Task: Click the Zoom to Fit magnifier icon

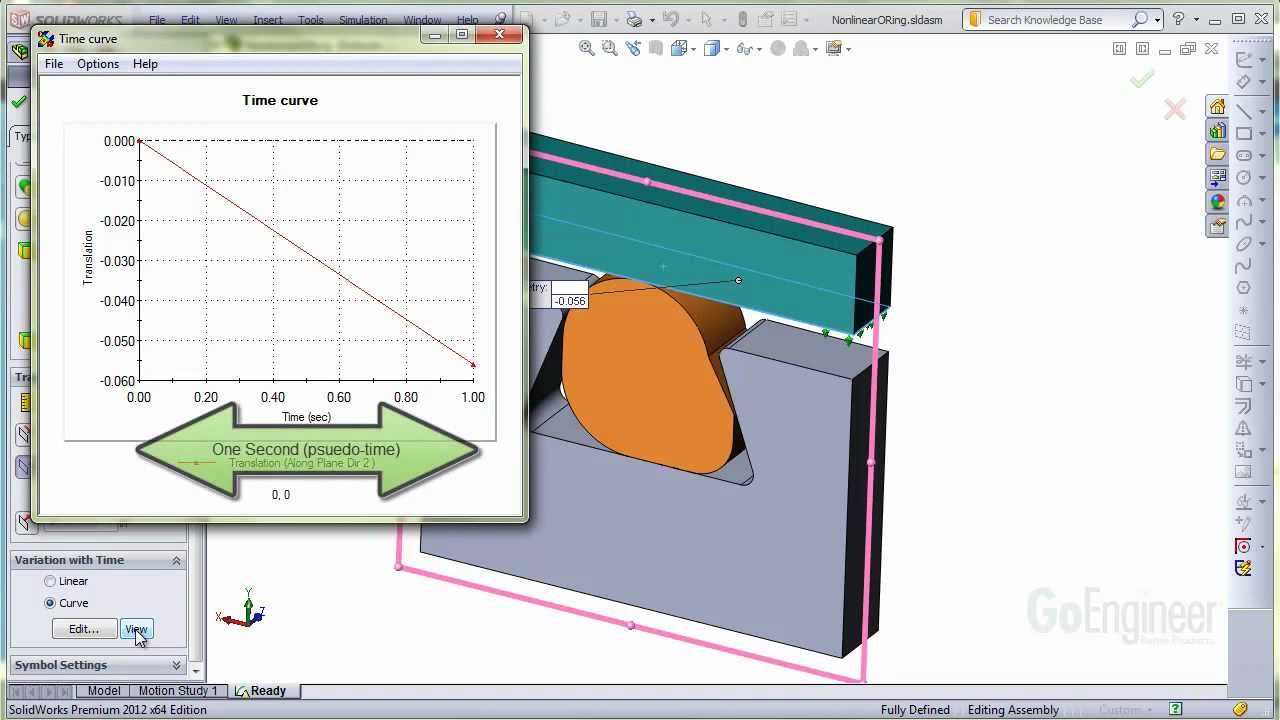Action: 587,48
